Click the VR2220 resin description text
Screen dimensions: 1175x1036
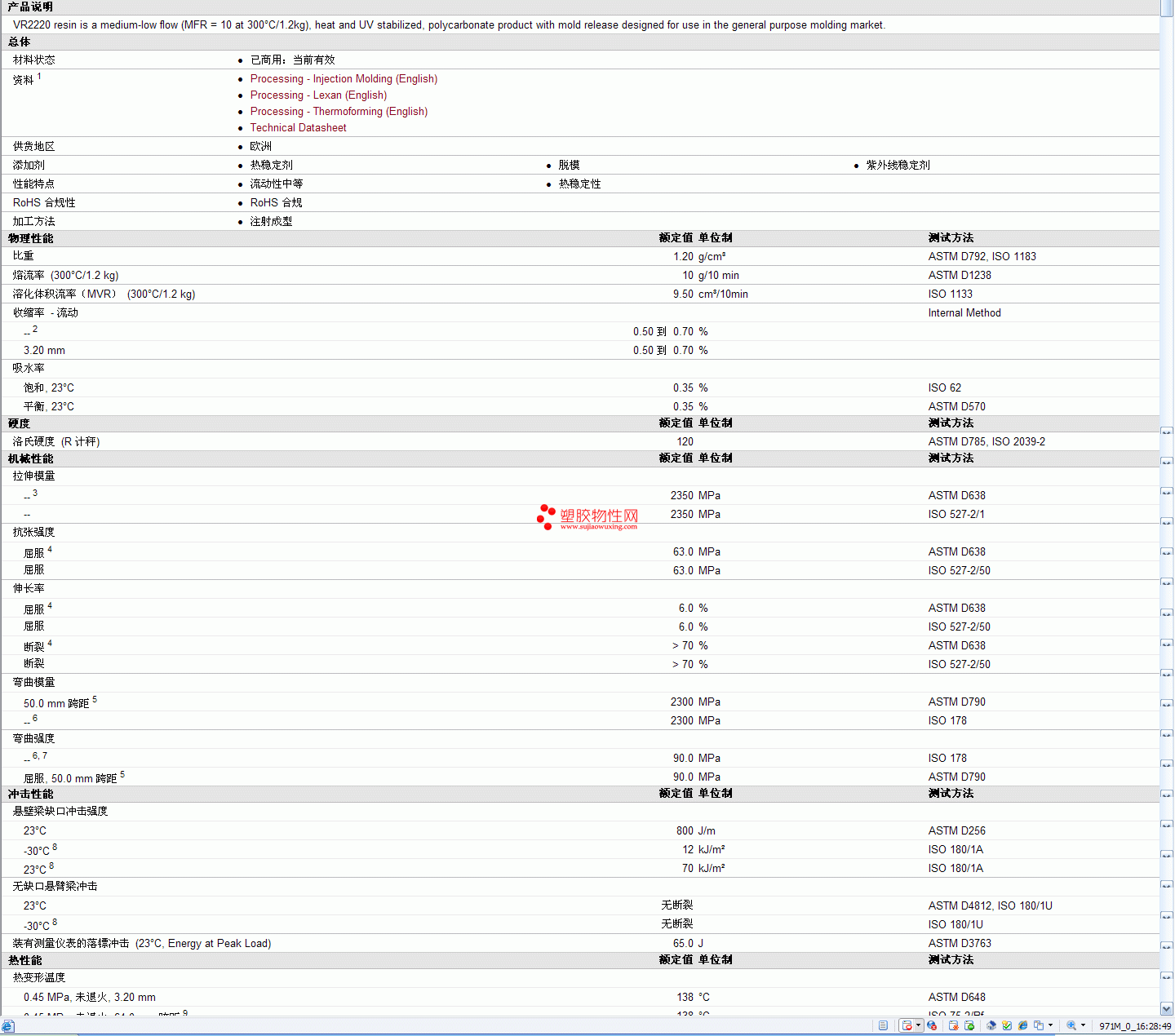coord(449,25)
